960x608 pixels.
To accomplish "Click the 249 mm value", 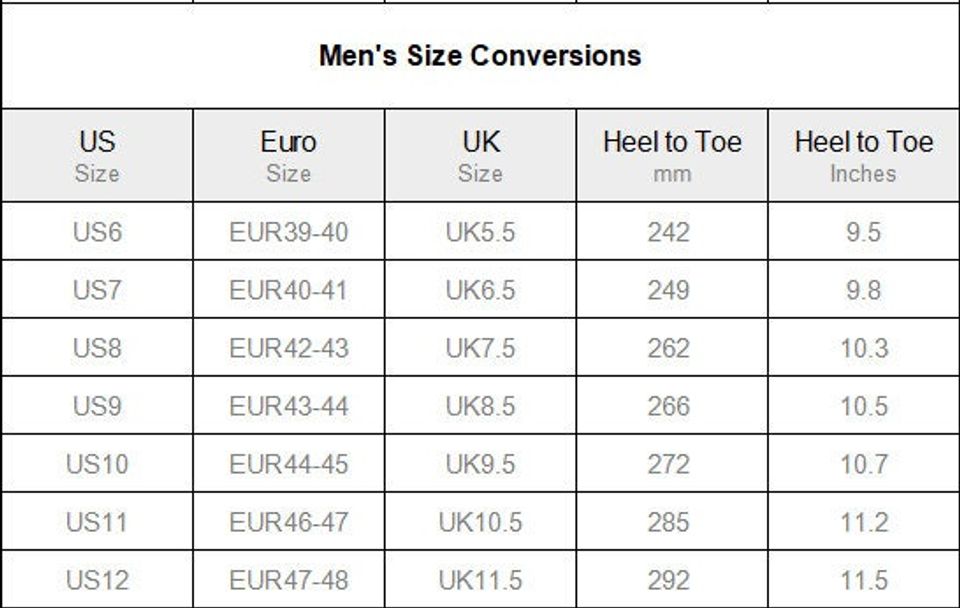I will coord(669,290).
